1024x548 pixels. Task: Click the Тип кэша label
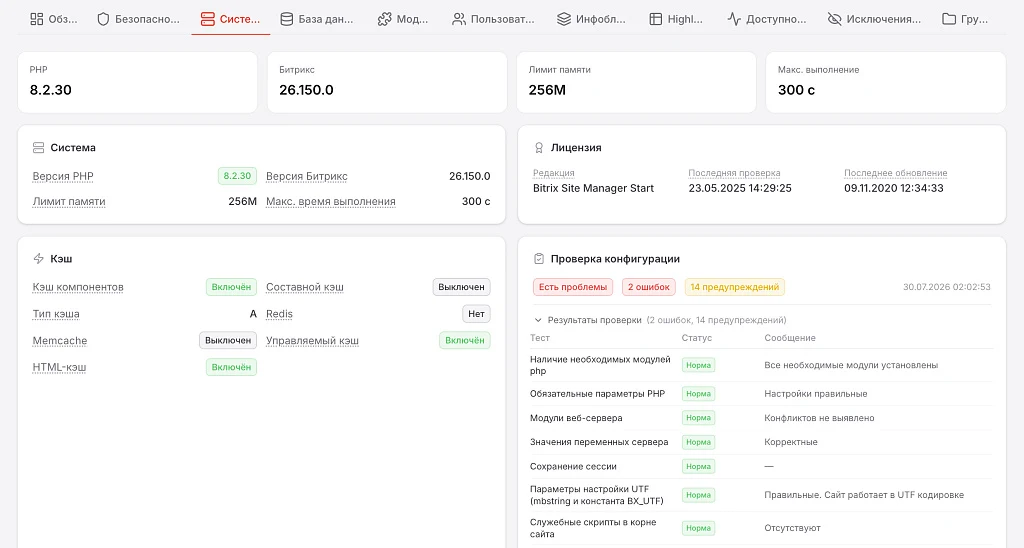point(56,314)
